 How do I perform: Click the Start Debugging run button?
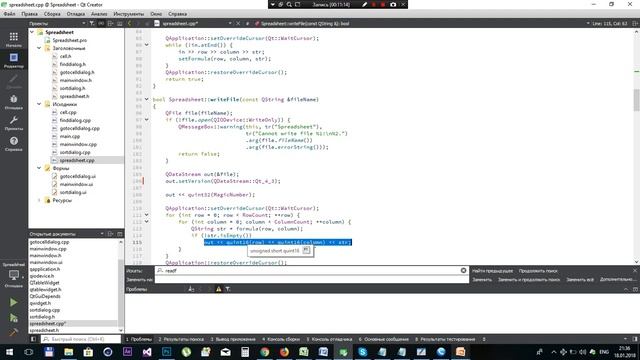tap(13, 318)
